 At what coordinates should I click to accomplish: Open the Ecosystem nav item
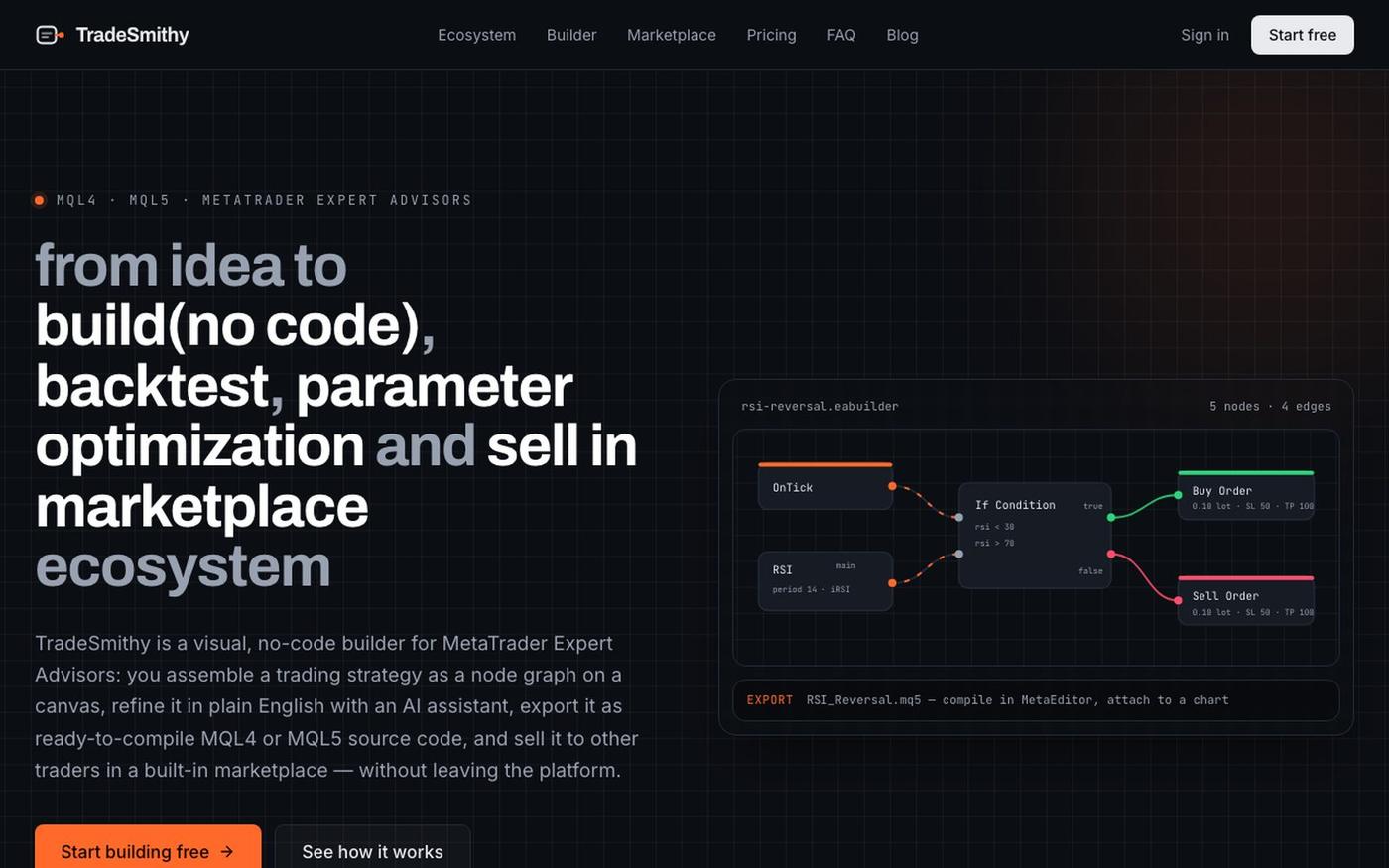click(x=476, y=35)
